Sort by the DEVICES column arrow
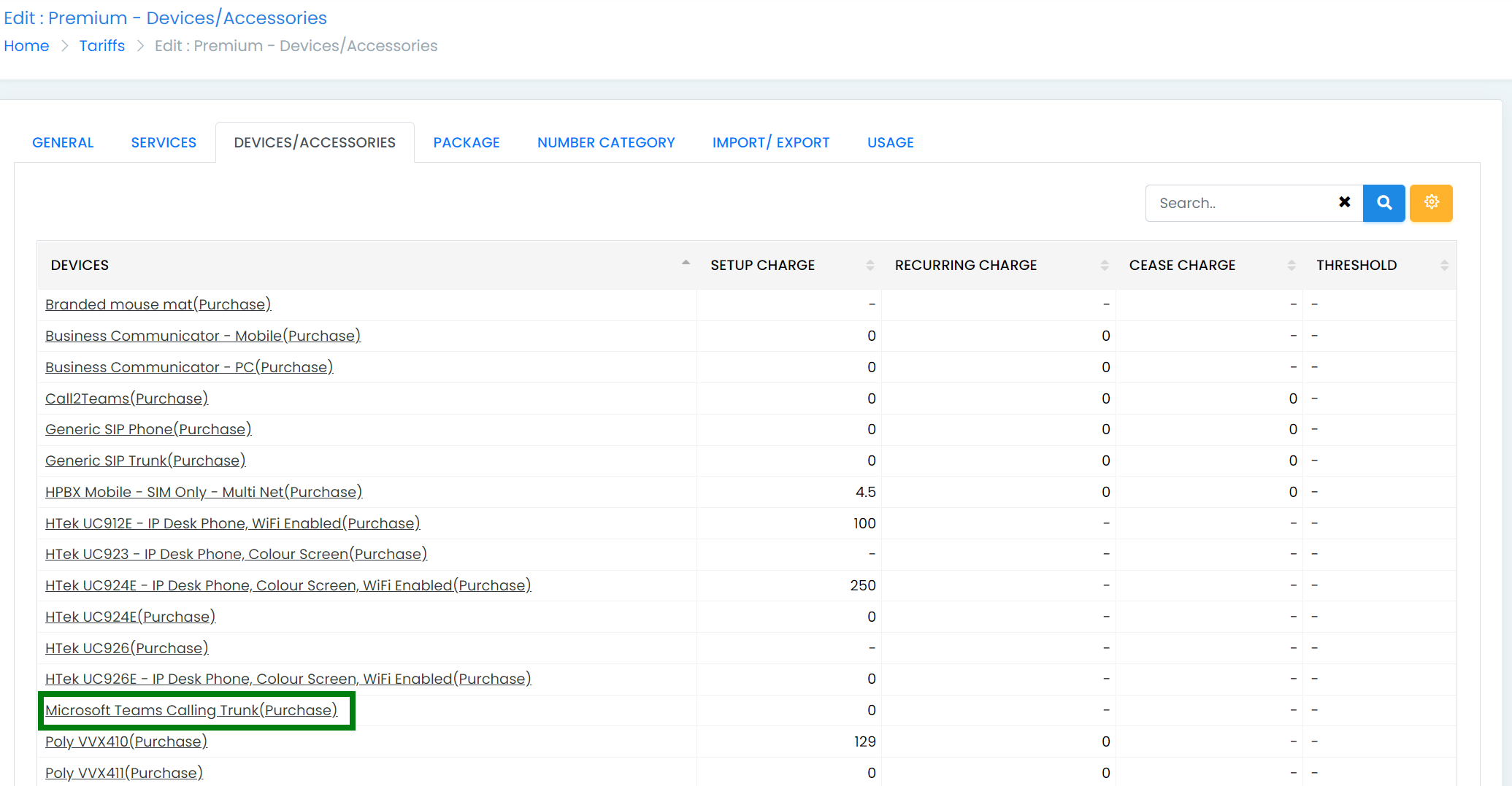The width and height of the screenshot is (1512, 786). [686, 263]
